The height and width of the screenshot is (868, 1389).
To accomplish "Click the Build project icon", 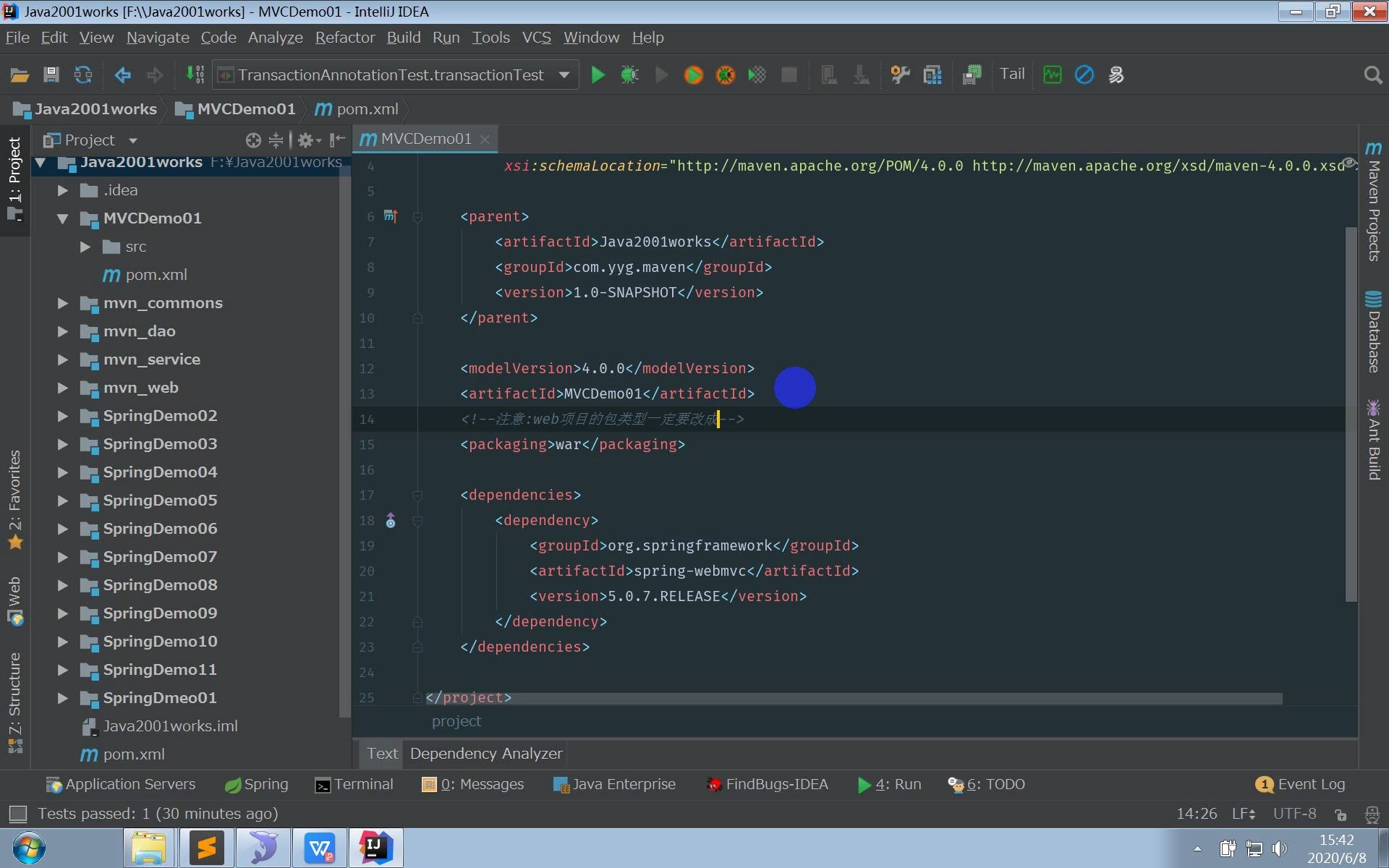I will tap(196, 74).
